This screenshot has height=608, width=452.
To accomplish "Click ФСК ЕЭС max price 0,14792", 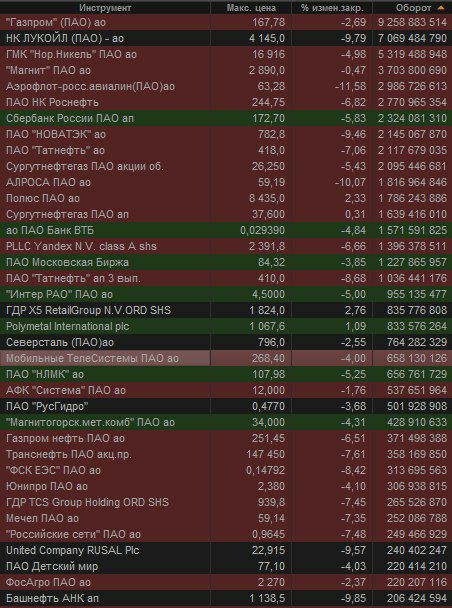I will (266, 470).
